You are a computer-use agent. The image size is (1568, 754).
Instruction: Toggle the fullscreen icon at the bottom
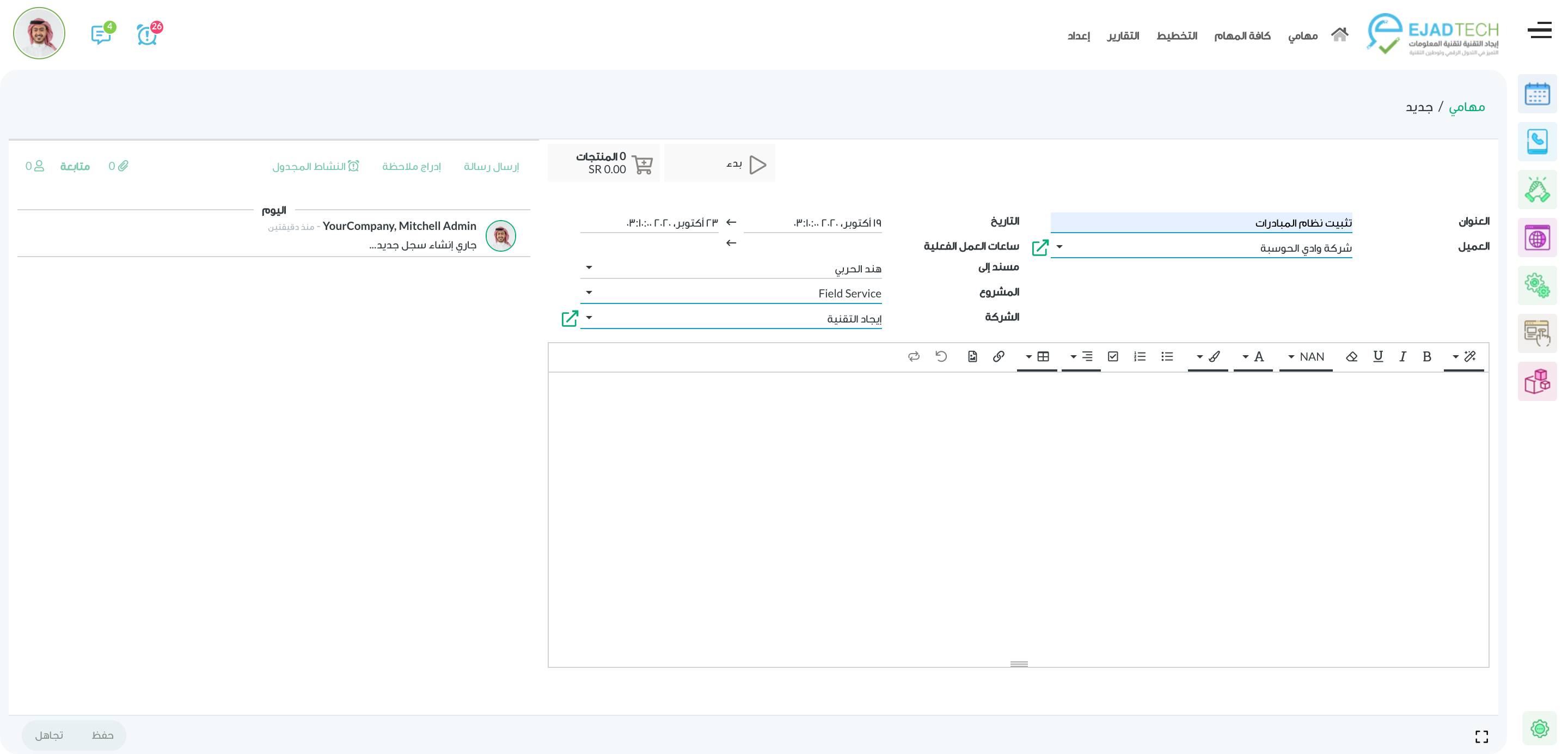click(1481, 737)
